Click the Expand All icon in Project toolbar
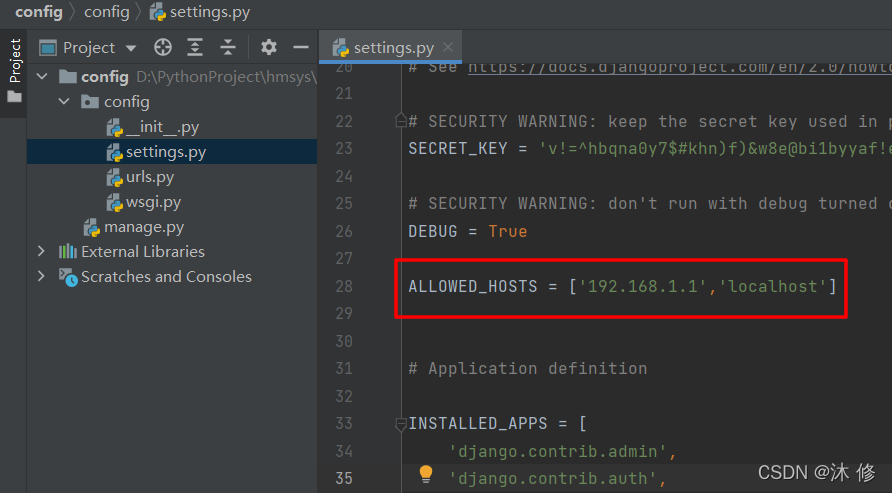Image resolution: width=892 pixels, height=493 pixels. [x=195, y=47]
